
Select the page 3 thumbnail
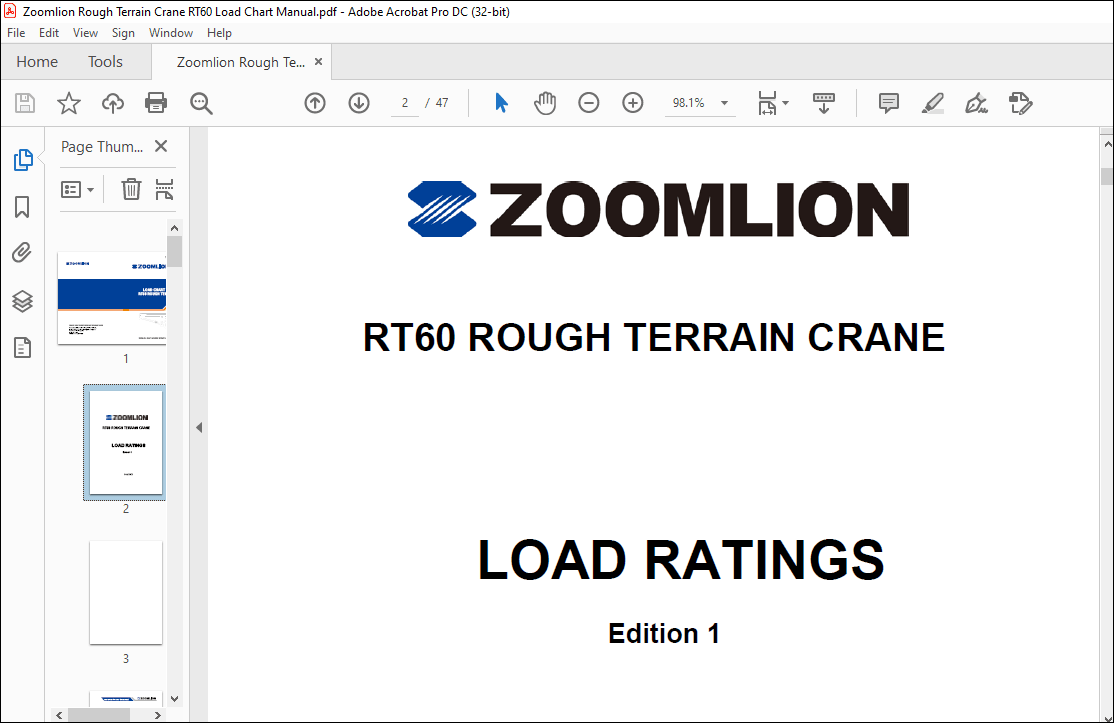(126, 592)
